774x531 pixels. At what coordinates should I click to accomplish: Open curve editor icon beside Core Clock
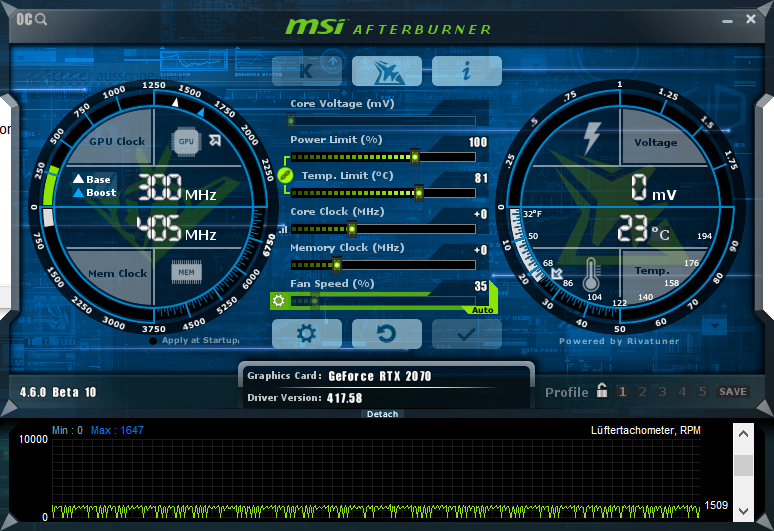[x=283, y=229]
